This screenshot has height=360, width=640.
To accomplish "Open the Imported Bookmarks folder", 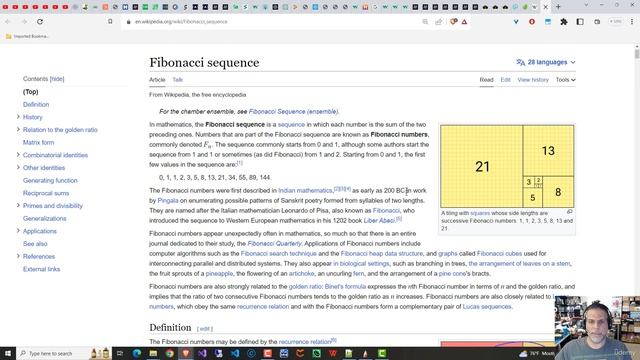I will pyautogui.click(x=27, y=36).
